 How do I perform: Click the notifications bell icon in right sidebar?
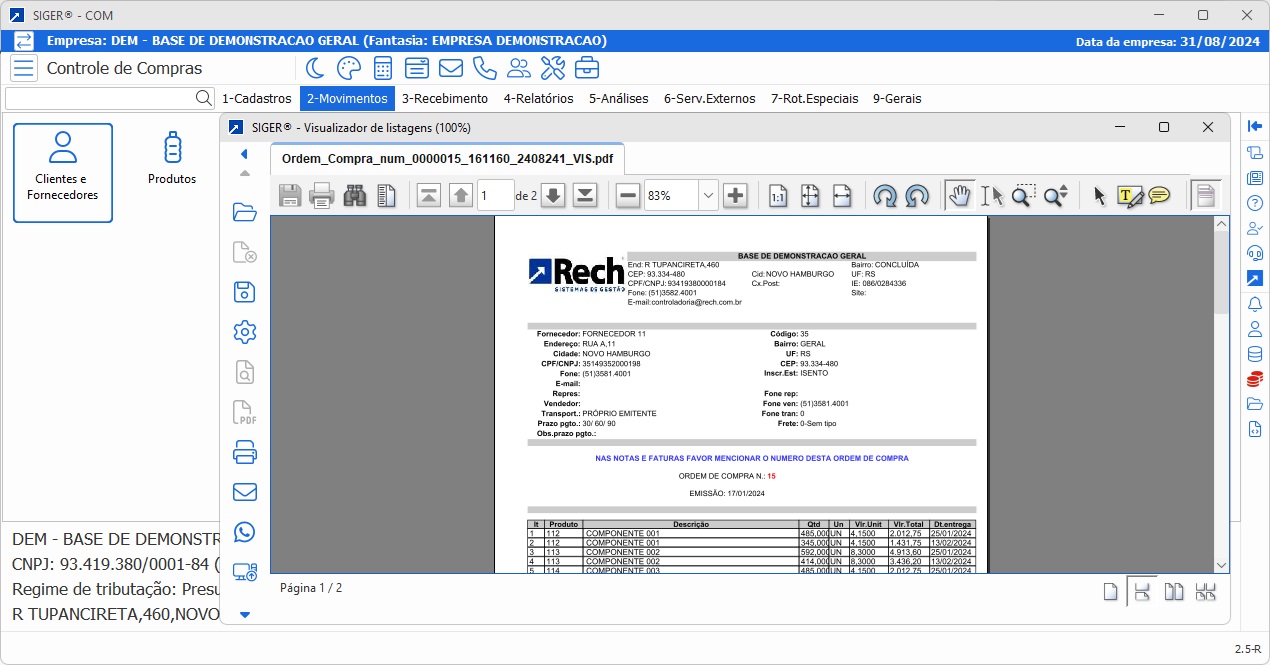1255,304
